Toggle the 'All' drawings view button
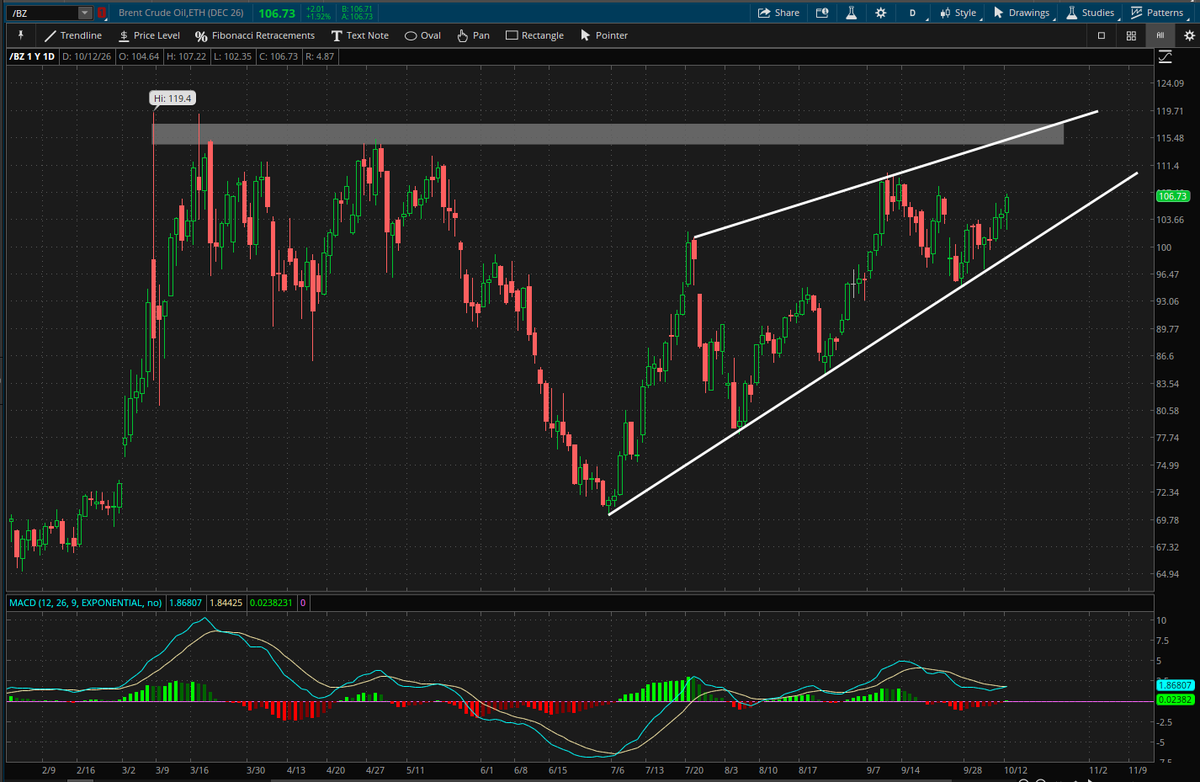 [1160, 35]
